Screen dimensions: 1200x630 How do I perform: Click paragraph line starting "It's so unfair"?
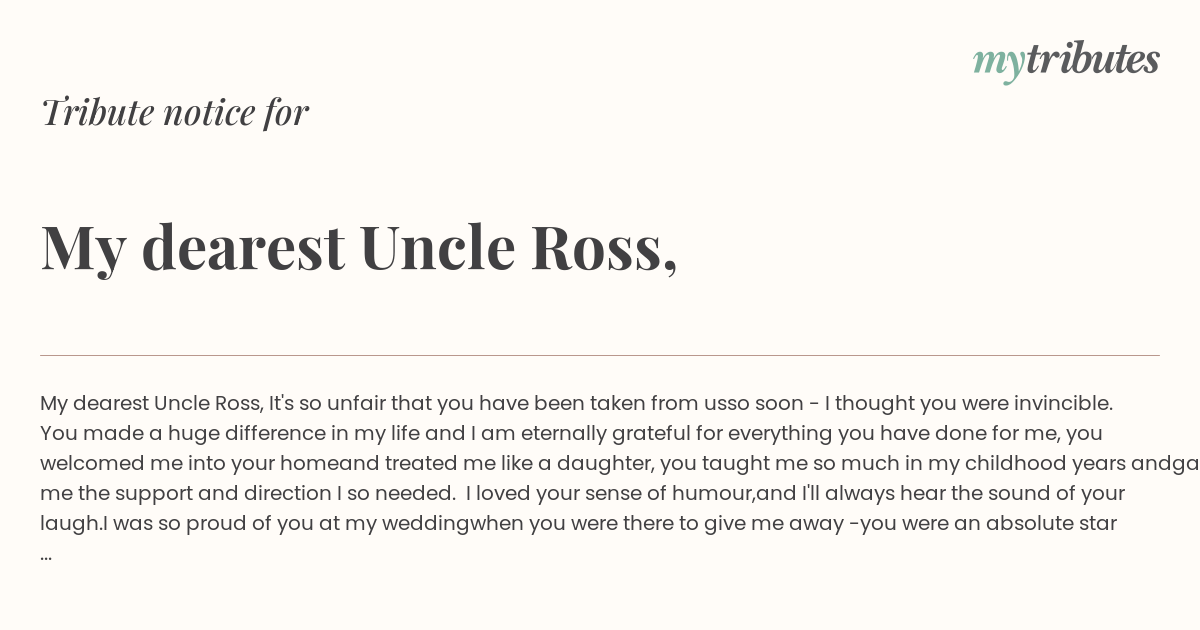click(576, 404)
